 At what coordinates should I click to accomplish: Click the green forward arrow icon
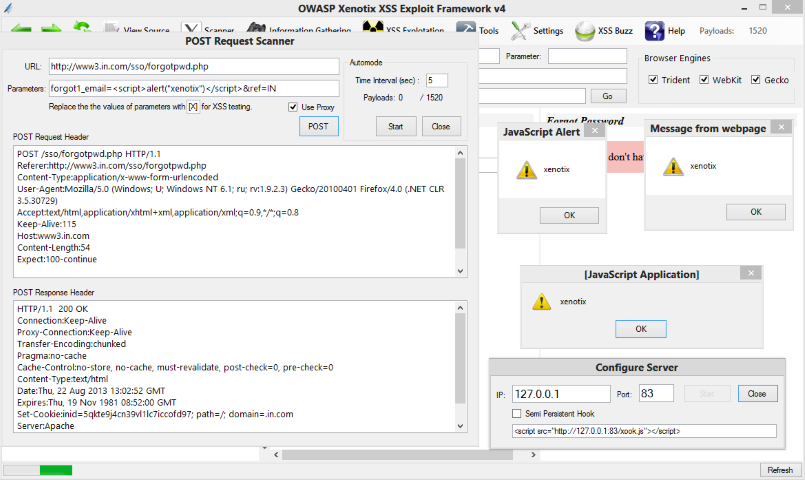click(52, 29)
